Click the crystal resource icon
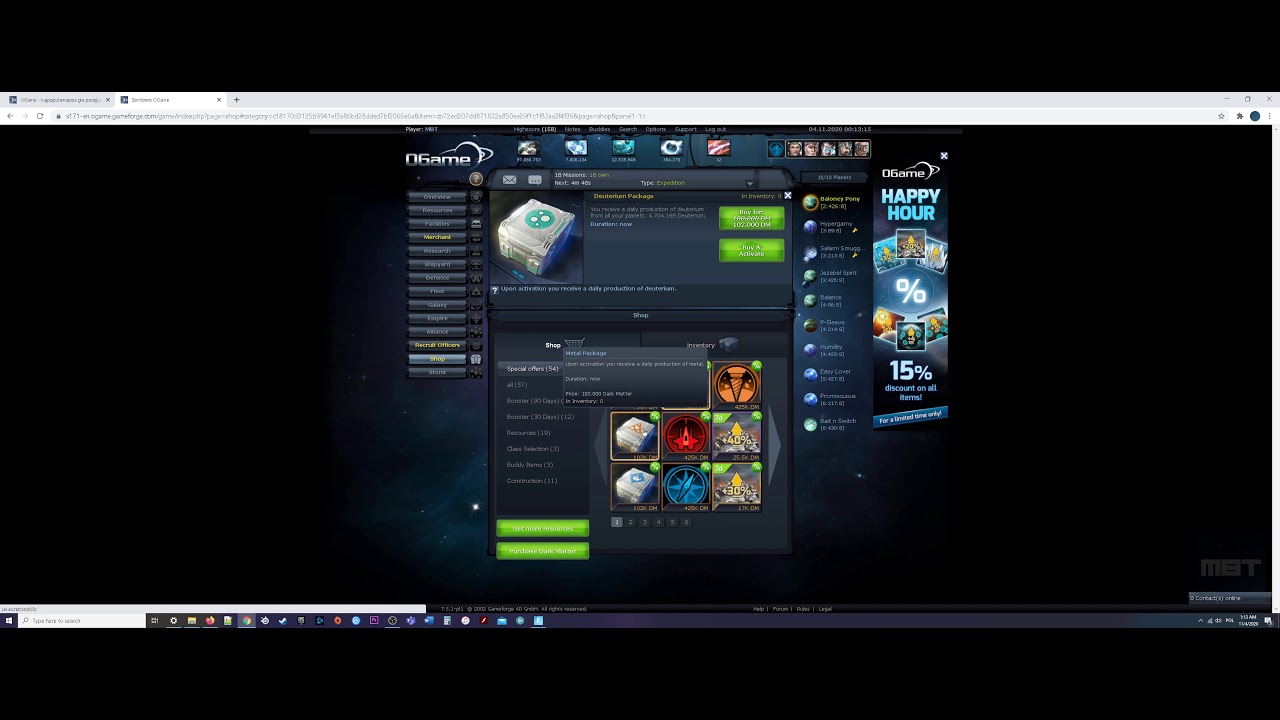The height and width of the screenshot is (720, 1280). click(576, 148)
